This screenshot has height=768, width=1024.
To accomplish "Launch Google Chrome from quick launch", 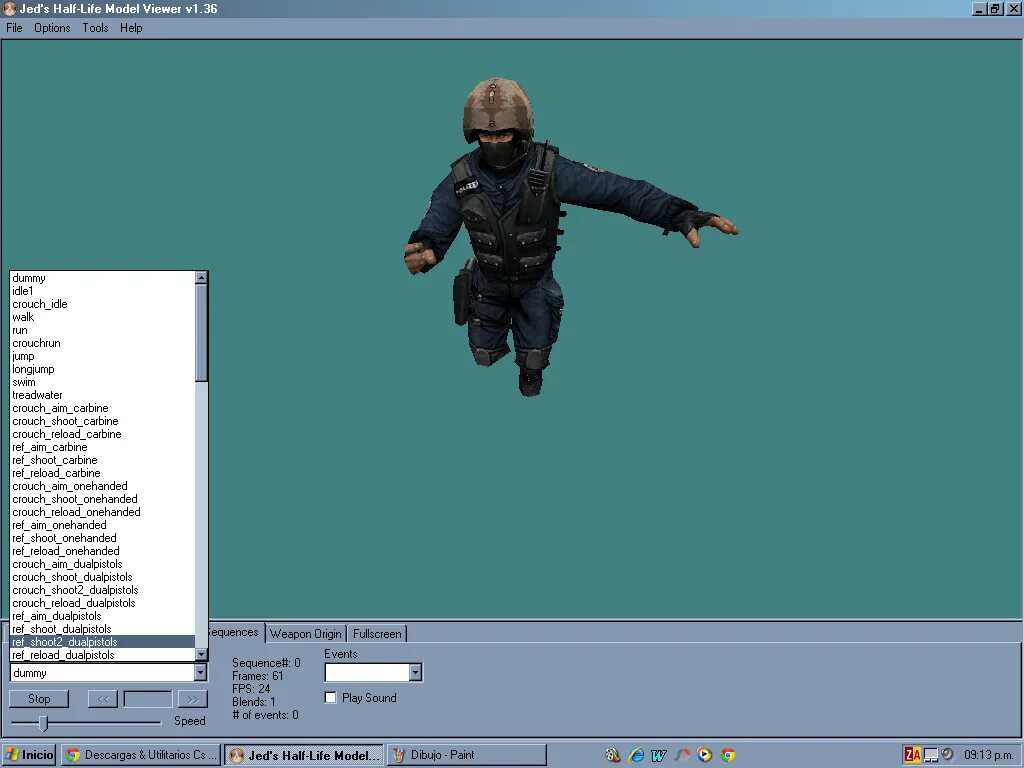I will (728, 755).
